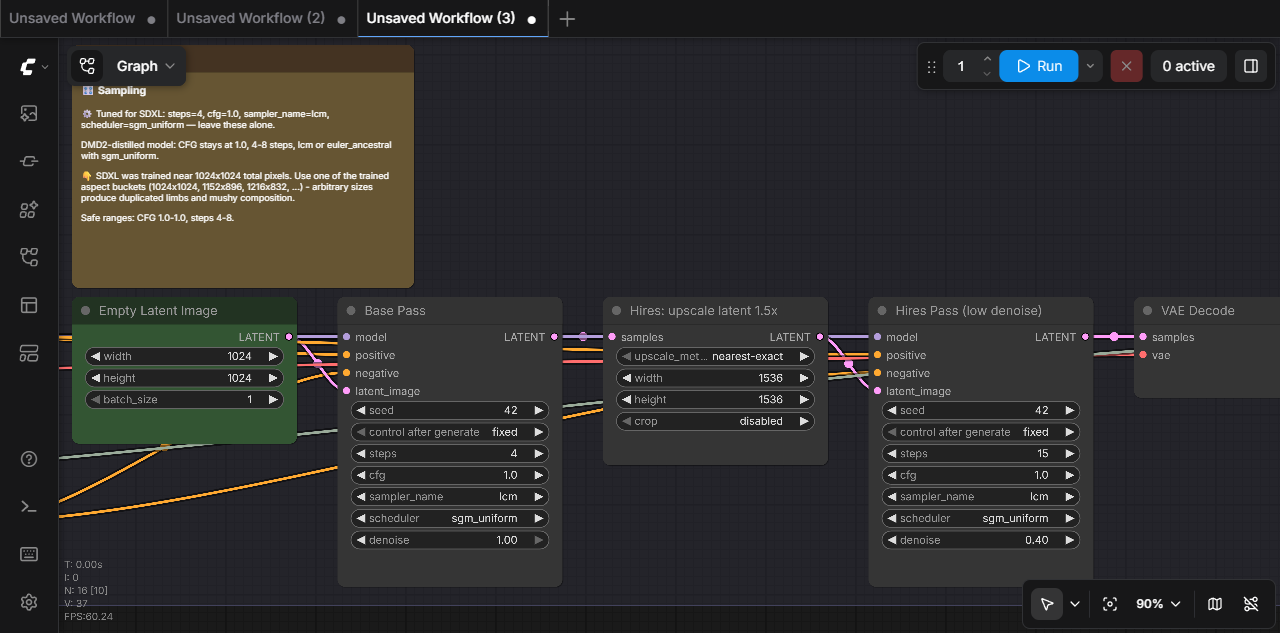Open the templates layout sidebar icon

tap(29, 305)
